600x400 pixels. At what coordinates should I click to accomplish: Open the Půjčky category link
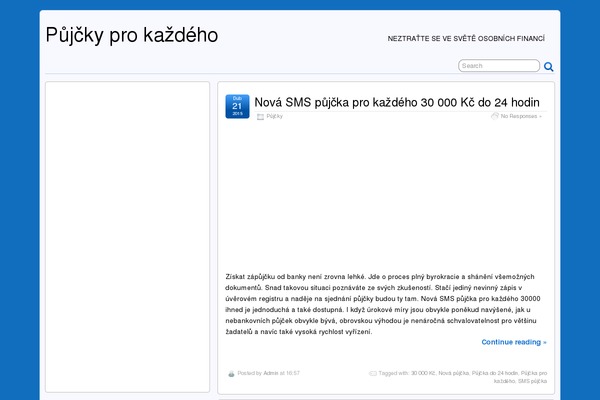275,117
